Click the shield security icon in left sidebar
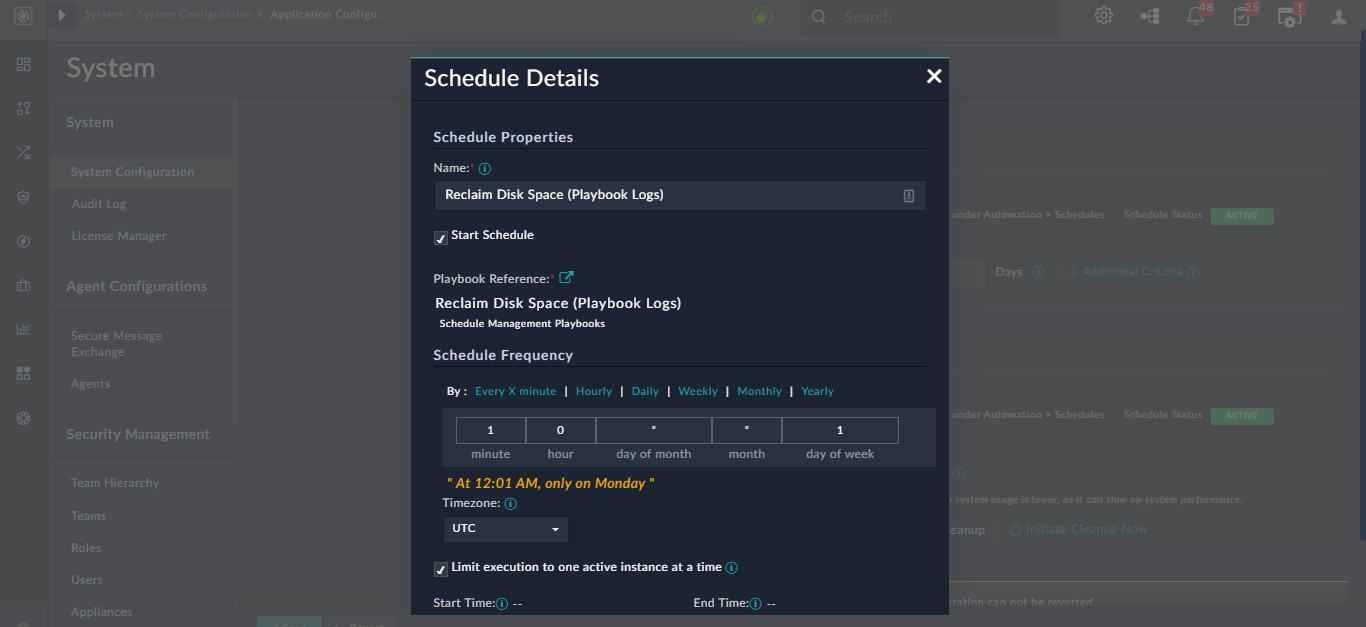The image size is (1366, 627). 23,197
